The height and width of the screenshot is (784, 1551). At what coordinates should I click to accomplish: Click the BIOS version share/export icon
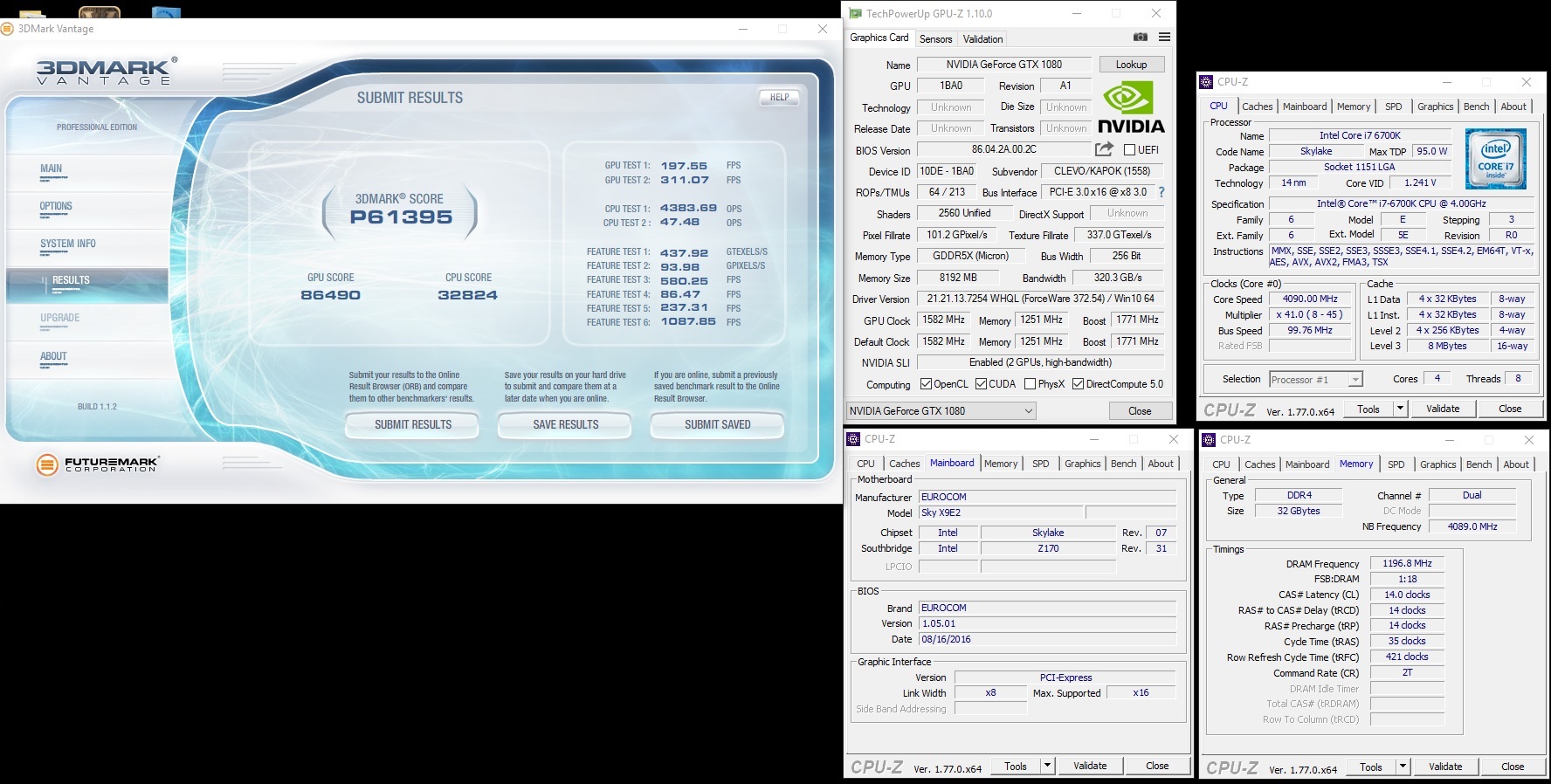1104,149
